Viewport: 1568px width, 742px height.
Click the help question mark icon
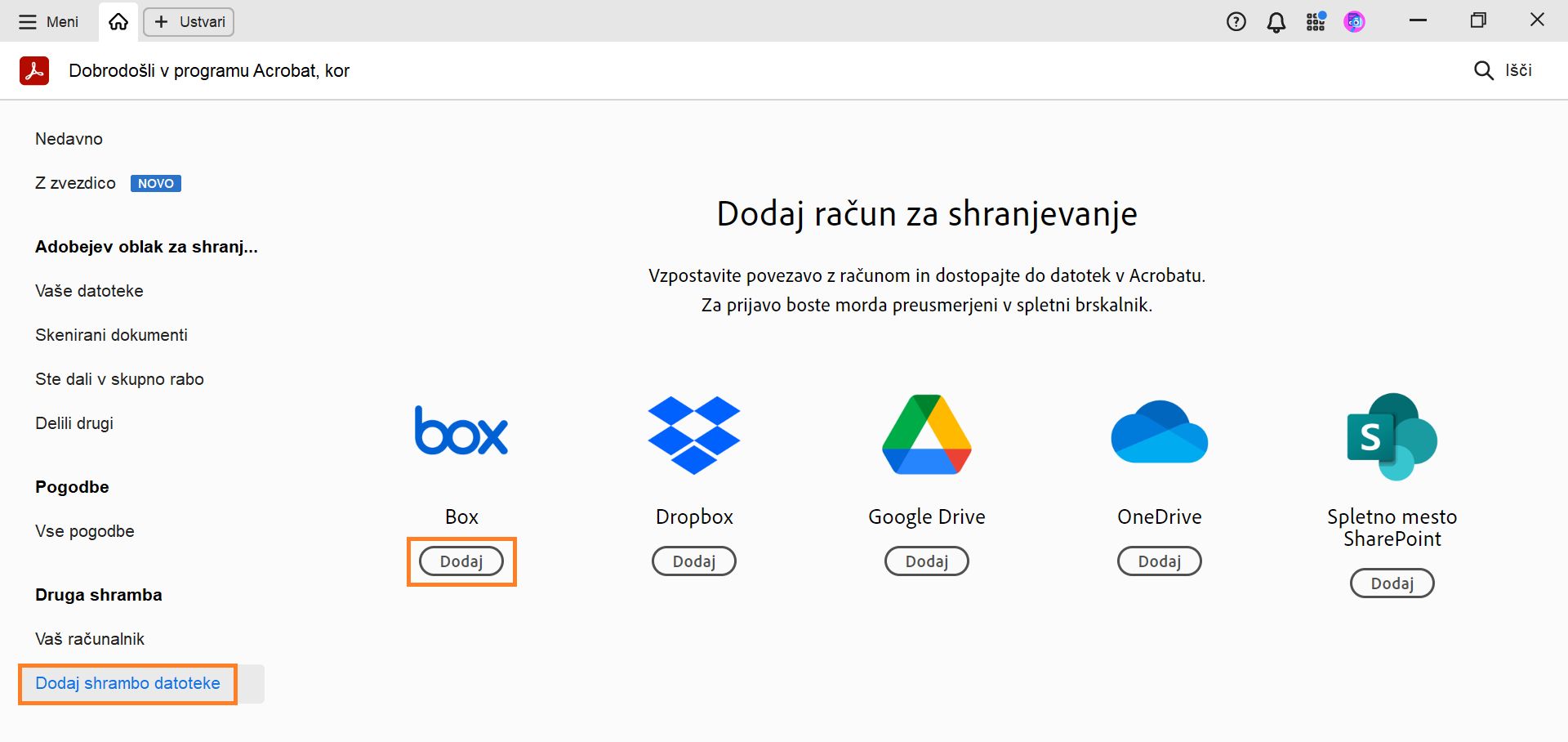point(1236,21)
